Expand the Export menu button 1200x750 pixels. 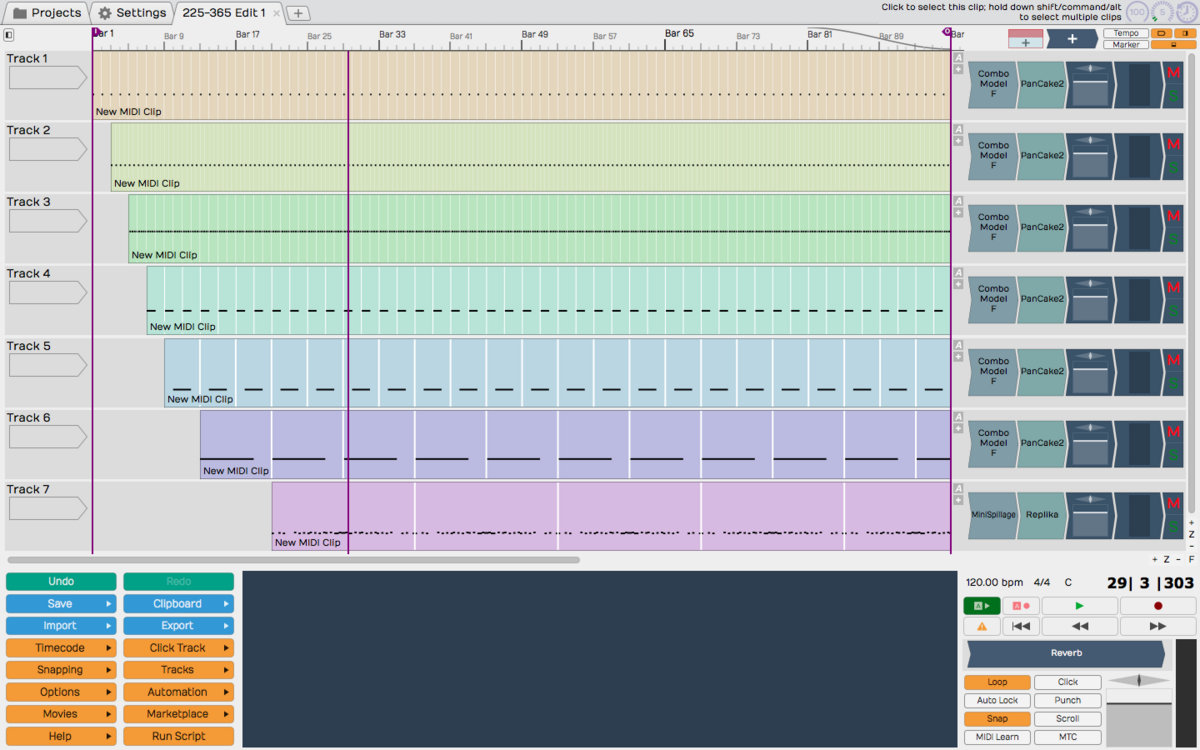[x=178, y=626]
